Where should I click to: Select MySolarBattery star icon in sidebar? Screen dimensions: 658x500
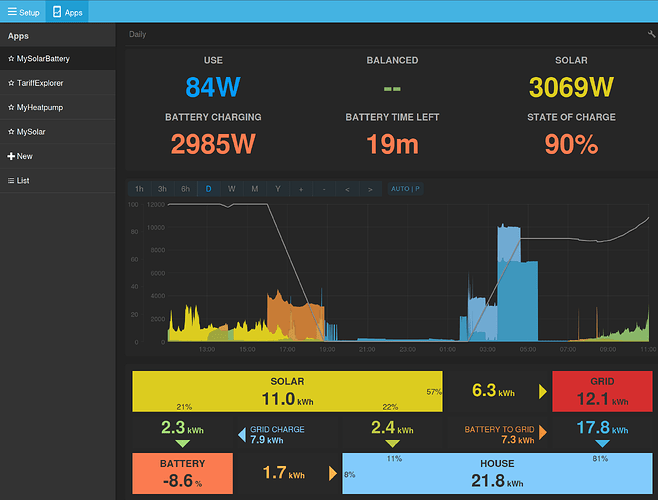[11, 59]
